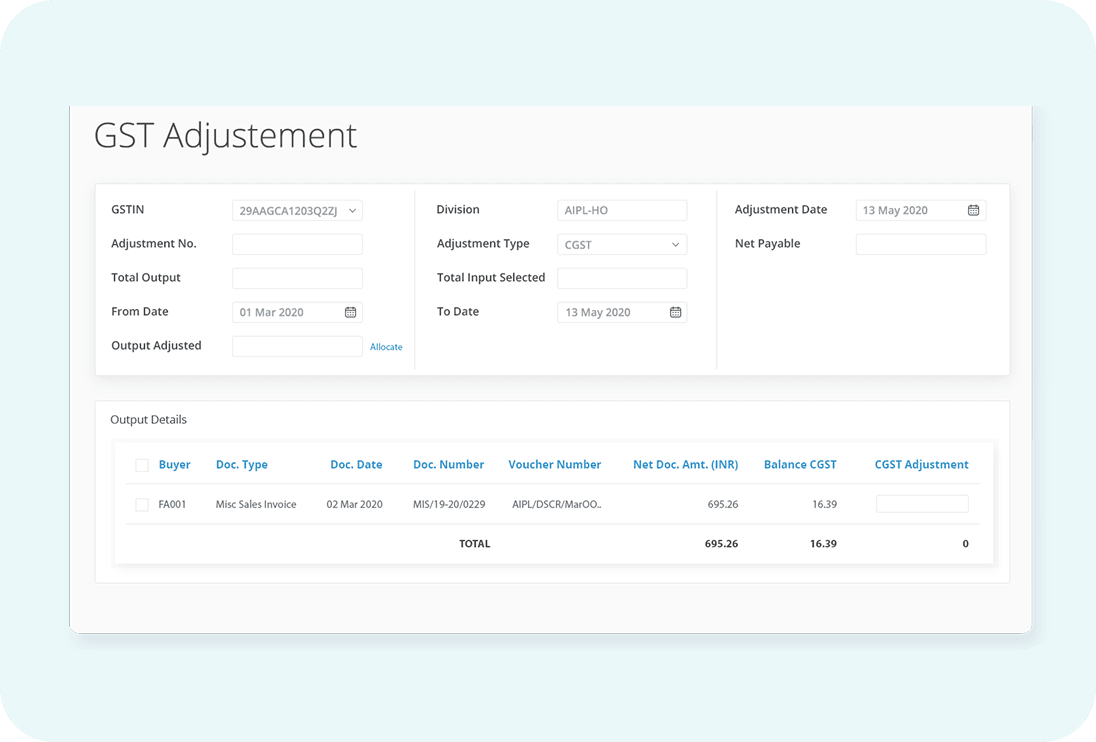Click the Balance CGST column header
Image resolution: width=1096 pixels, height=742 pixels.
tap(800, 465)
